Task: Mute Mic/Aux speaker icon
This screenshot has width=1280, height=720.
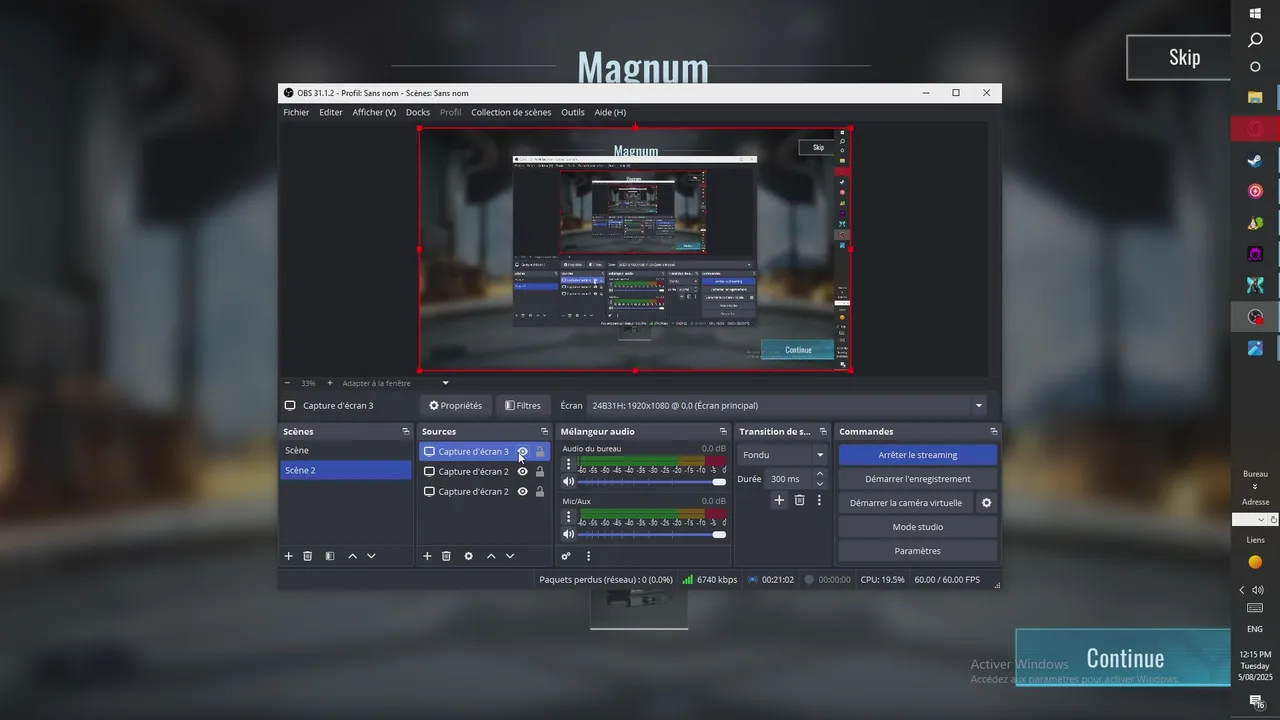Action: click(x=569, y=534)
